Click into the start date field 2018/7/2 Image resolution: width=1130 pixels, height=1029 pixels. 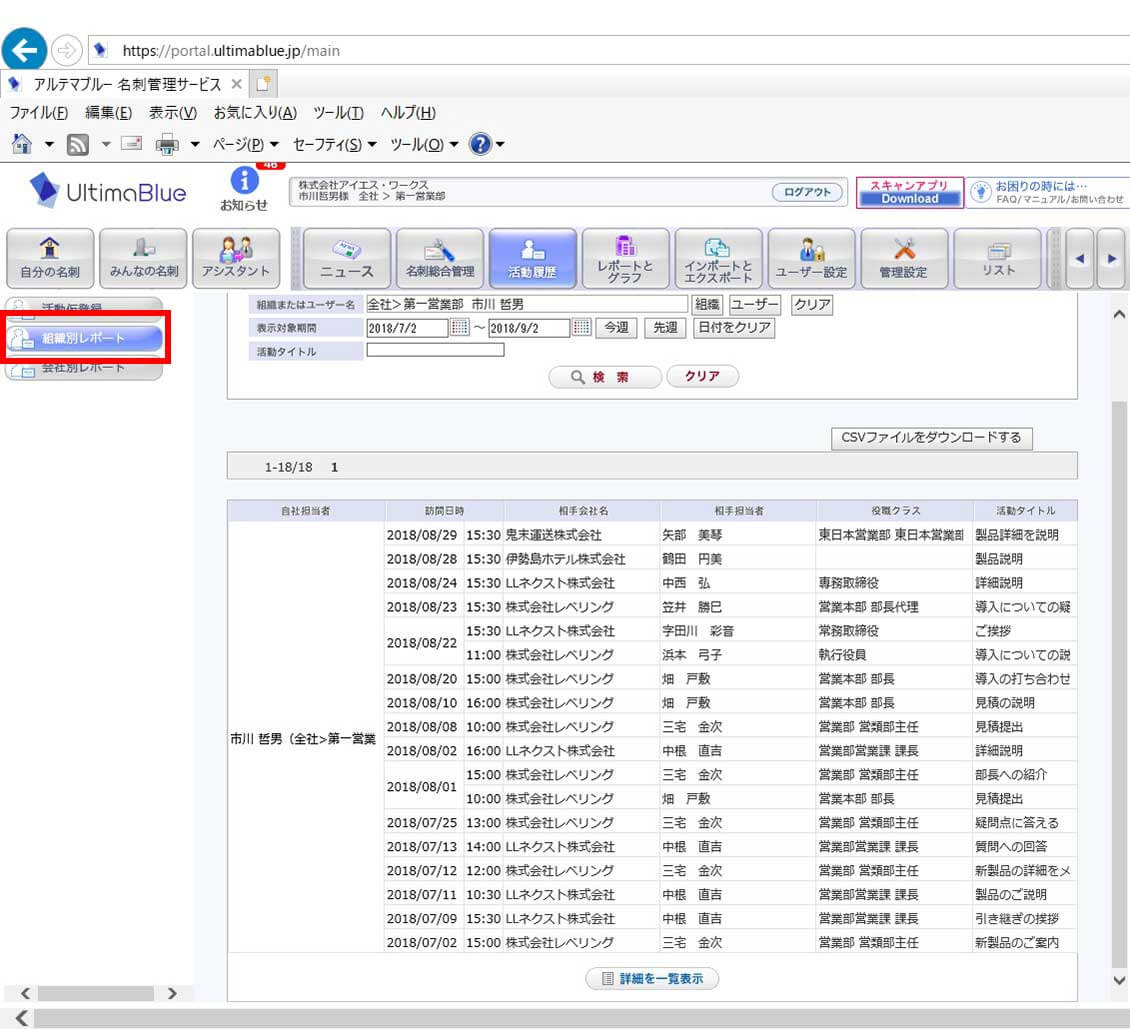click(x=407, y=328)
